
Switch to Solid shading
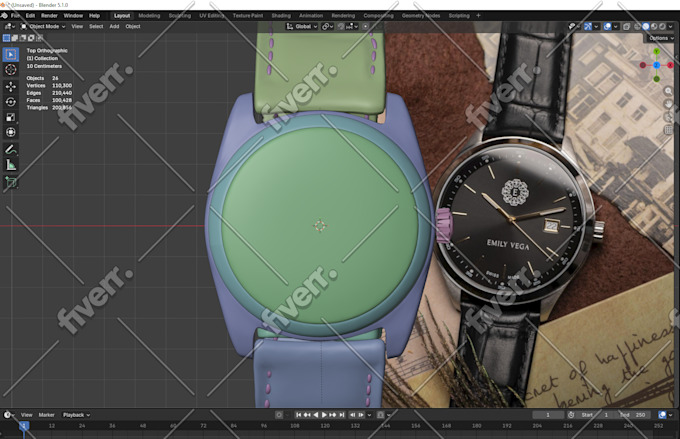(x=646, y=26)
